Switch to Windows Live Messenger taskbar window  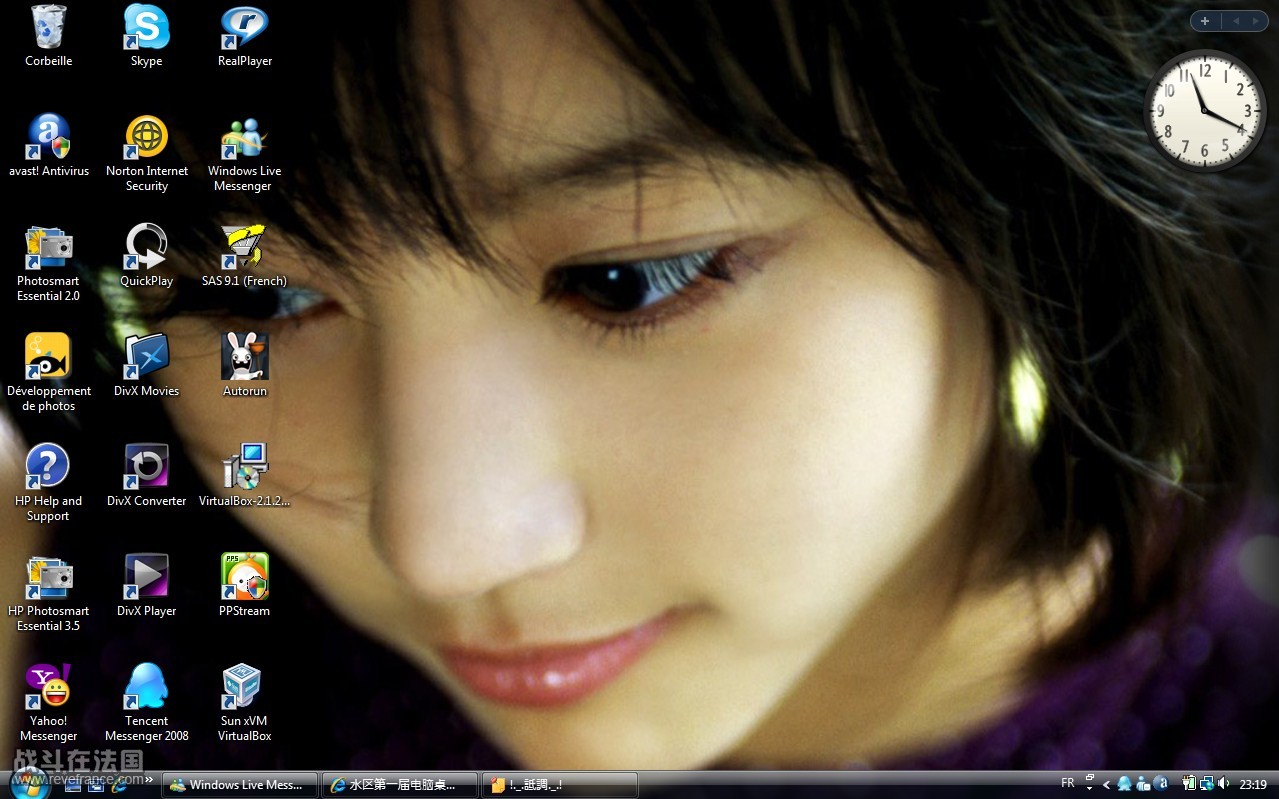click(240, 785)
